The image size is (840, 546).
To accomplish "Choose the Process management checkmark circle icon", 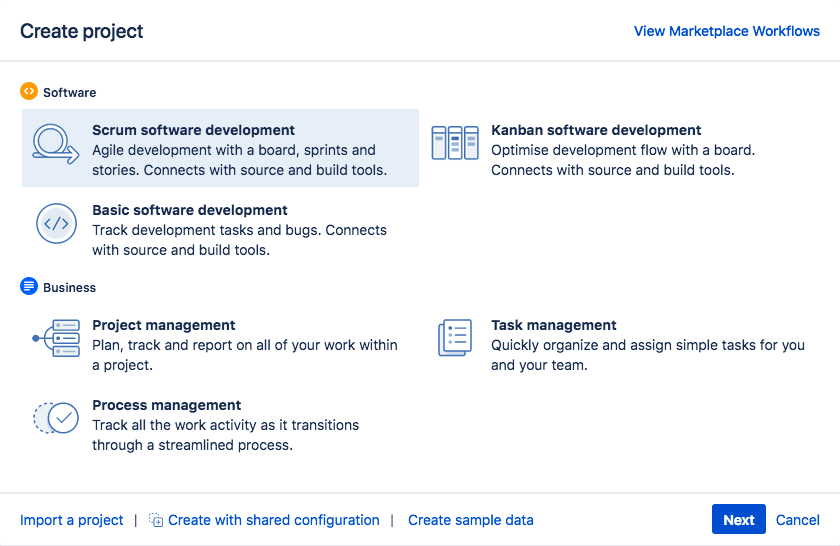I will pos(56,418).
